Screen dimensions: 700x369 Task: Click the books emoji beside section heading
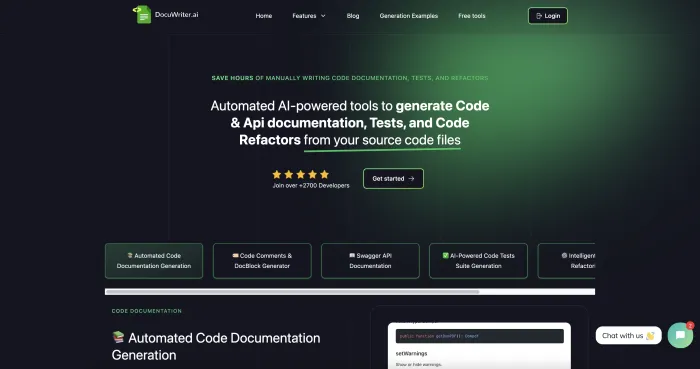[118, 337]
